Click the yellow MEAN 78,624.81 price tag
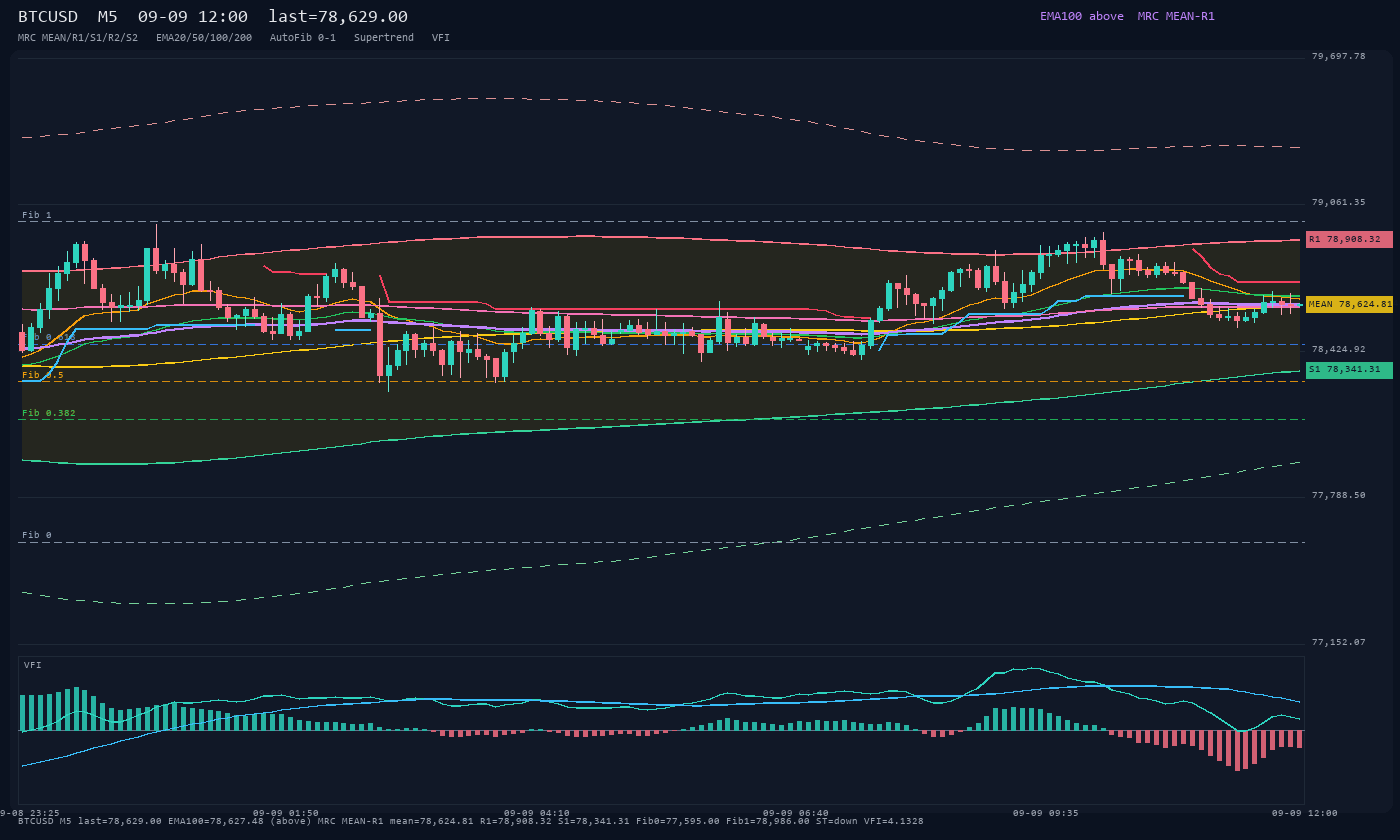 (x=1349, y=304)
